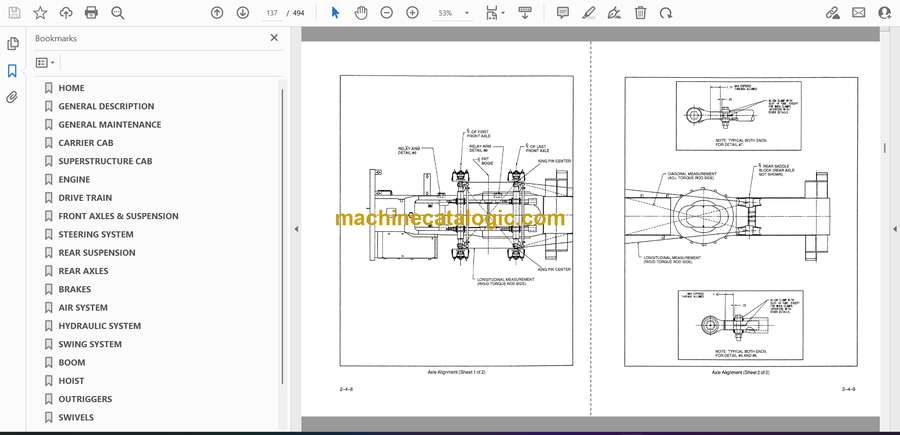Open the Attachments paperclip panel

tap(12, 97)
